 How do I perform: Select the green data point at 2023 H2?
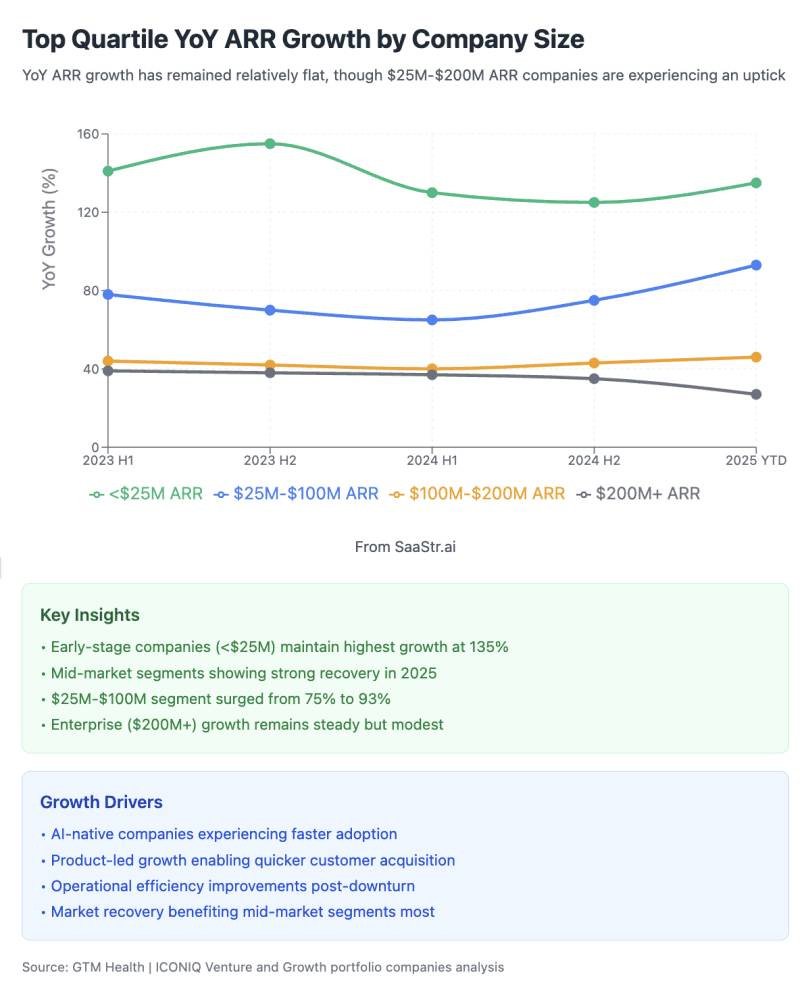pyautogui.click(x=270, y=144)
